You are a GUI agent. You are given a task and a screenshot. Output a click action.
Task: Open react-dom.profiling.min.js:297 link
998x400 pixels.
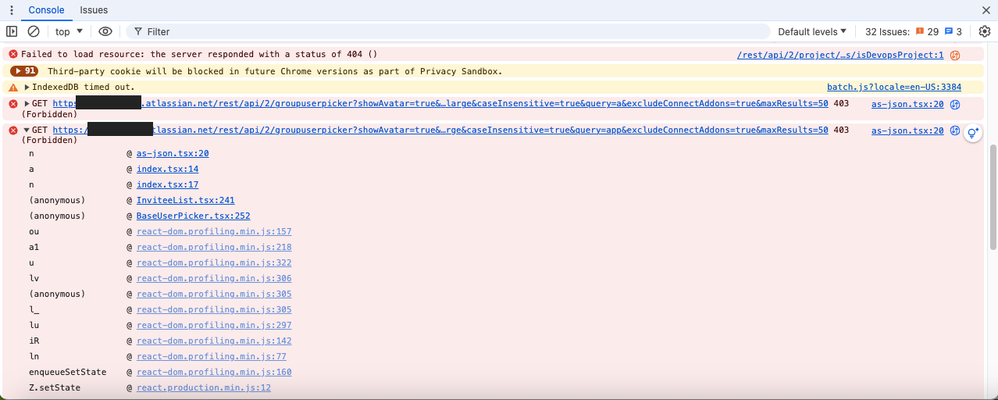pyautogui.click(x=214, y=325)
